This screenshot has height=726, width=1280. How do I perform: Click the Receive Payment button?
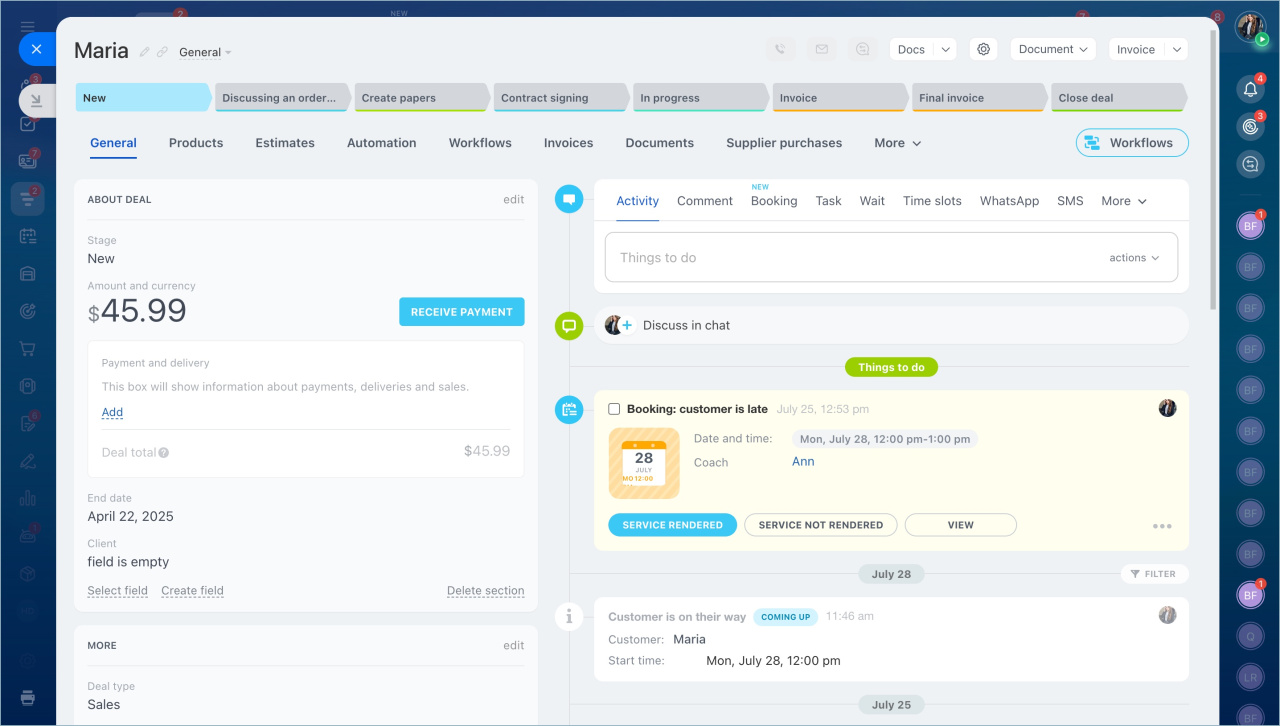click(461, 312)
